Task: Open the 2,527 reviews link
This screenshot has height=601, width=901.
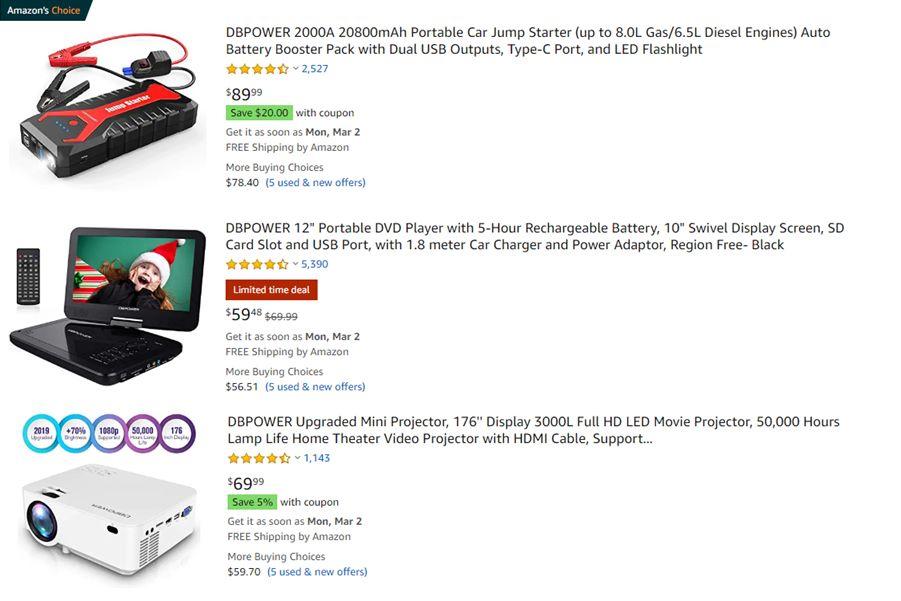Action: point(315,69)
